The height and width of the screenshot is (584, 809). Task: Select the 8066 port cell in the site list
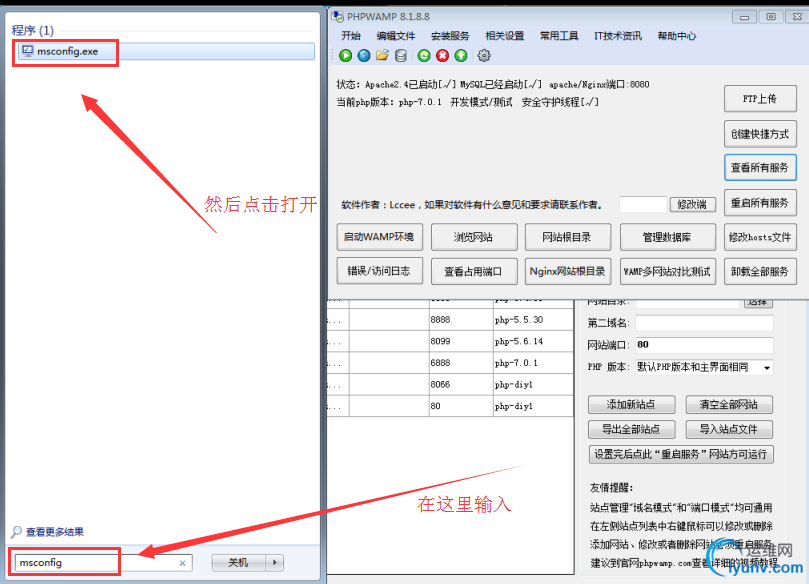[x=461, y=384]
